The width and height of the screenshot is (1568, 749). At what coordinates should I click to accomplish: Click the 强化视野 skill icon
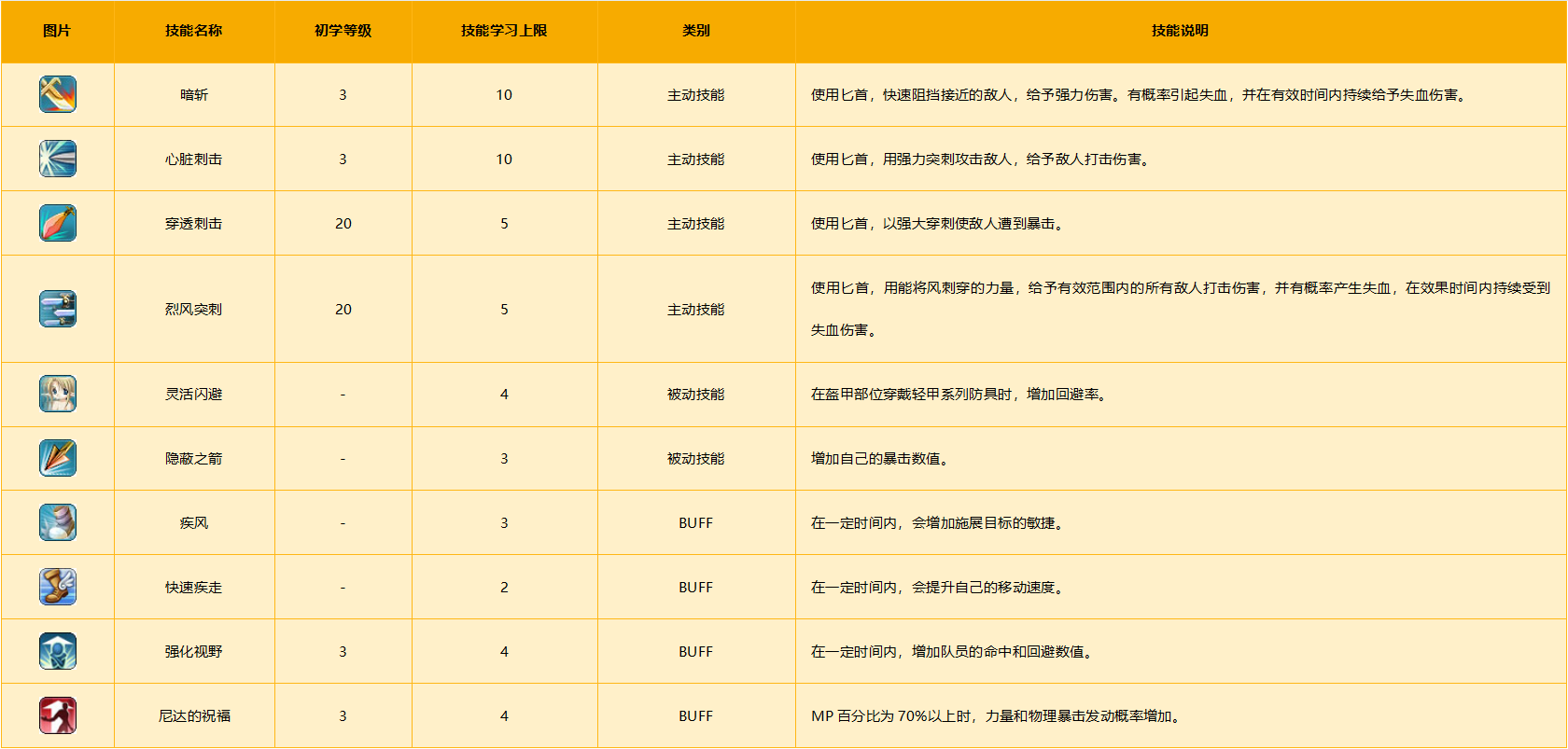click(58, 652)
